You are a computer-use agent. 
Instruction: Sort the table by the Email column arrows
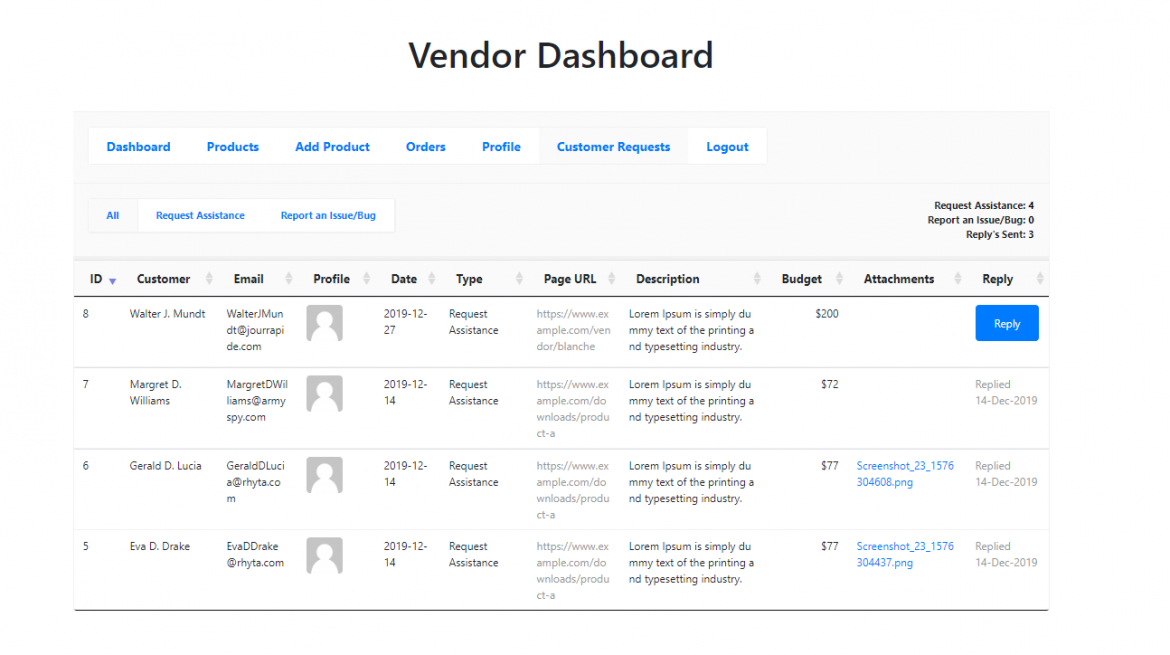pos(288,278)
